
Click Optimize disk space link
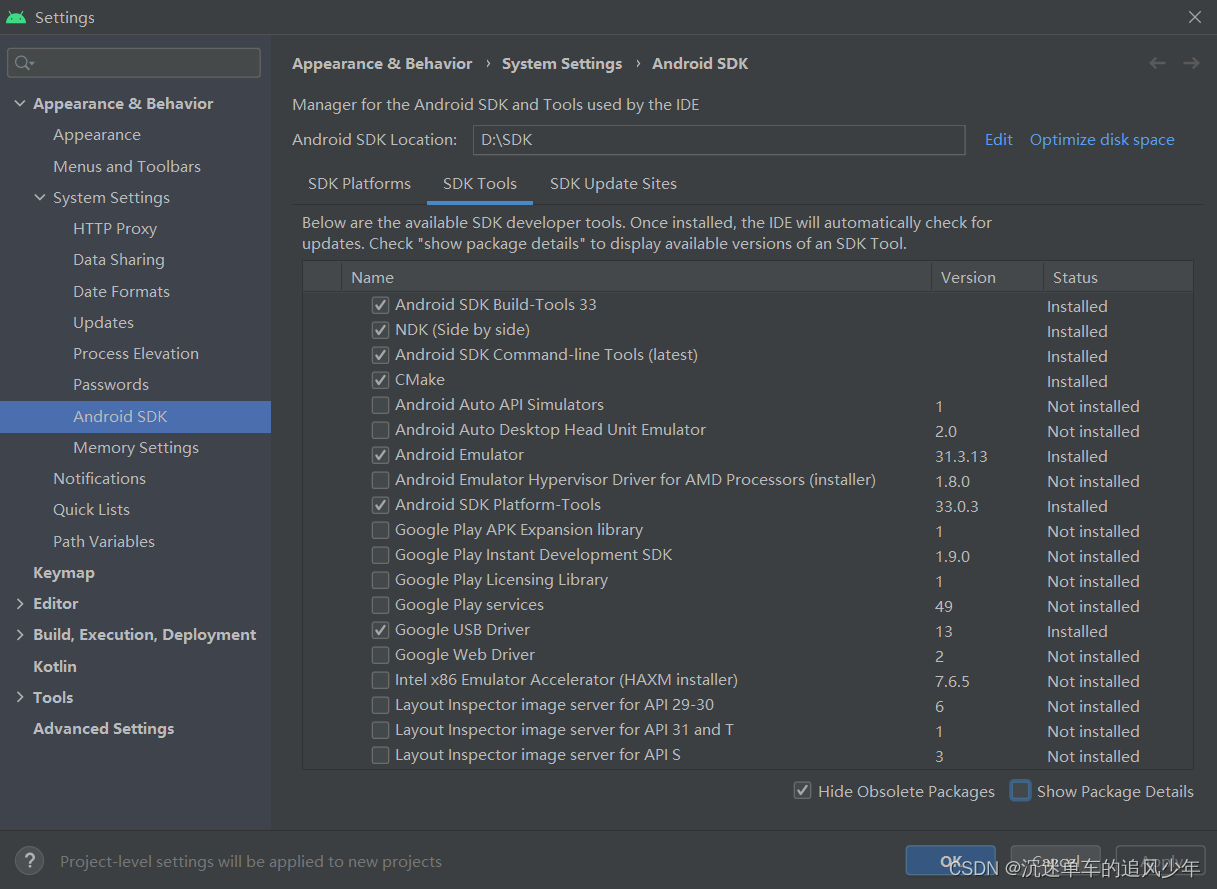(x=1102, y=139)
